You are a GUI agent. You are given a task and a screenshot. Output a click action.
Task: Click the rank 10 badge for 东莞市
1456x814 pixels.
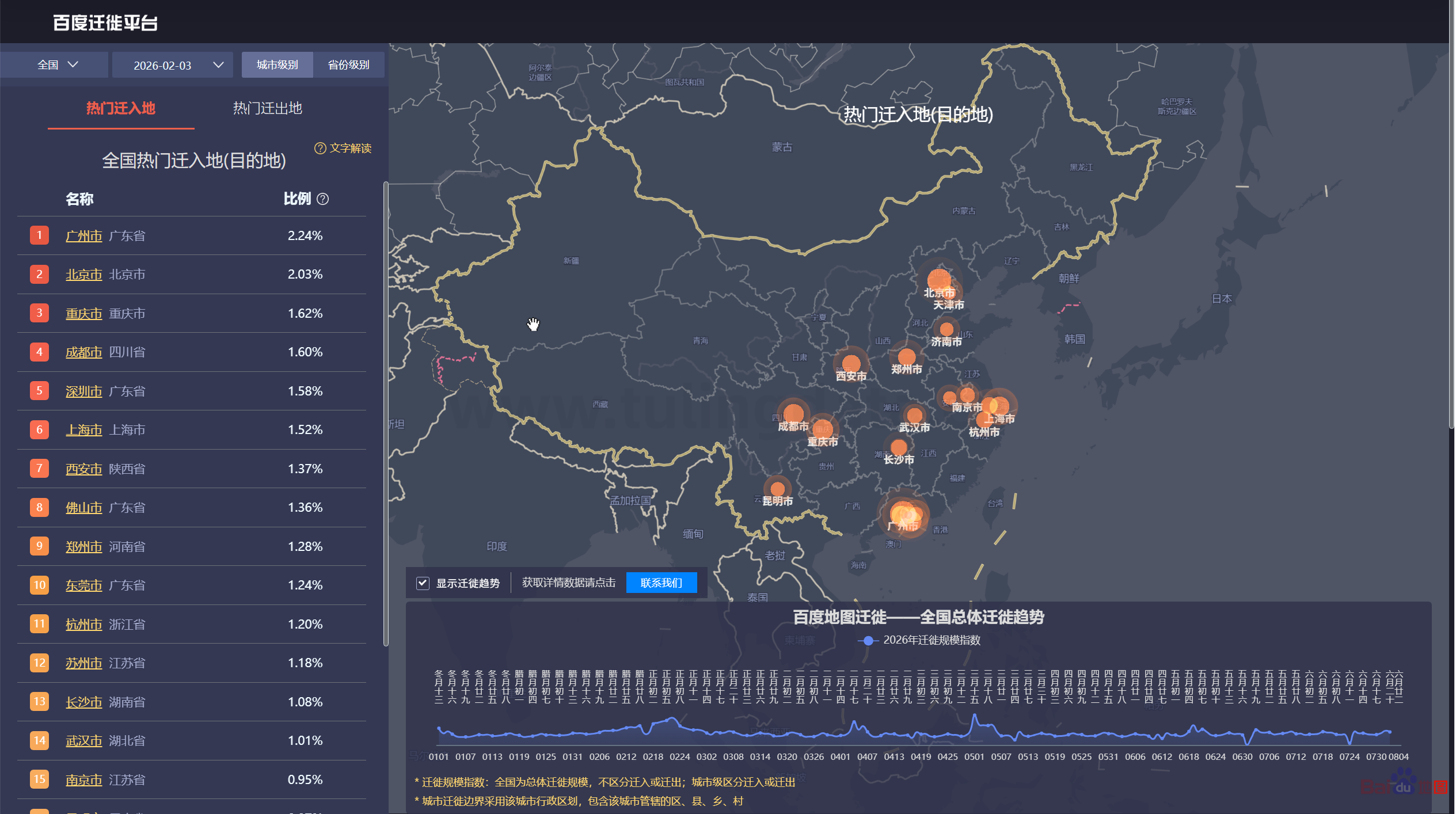(x=39, y=585)
